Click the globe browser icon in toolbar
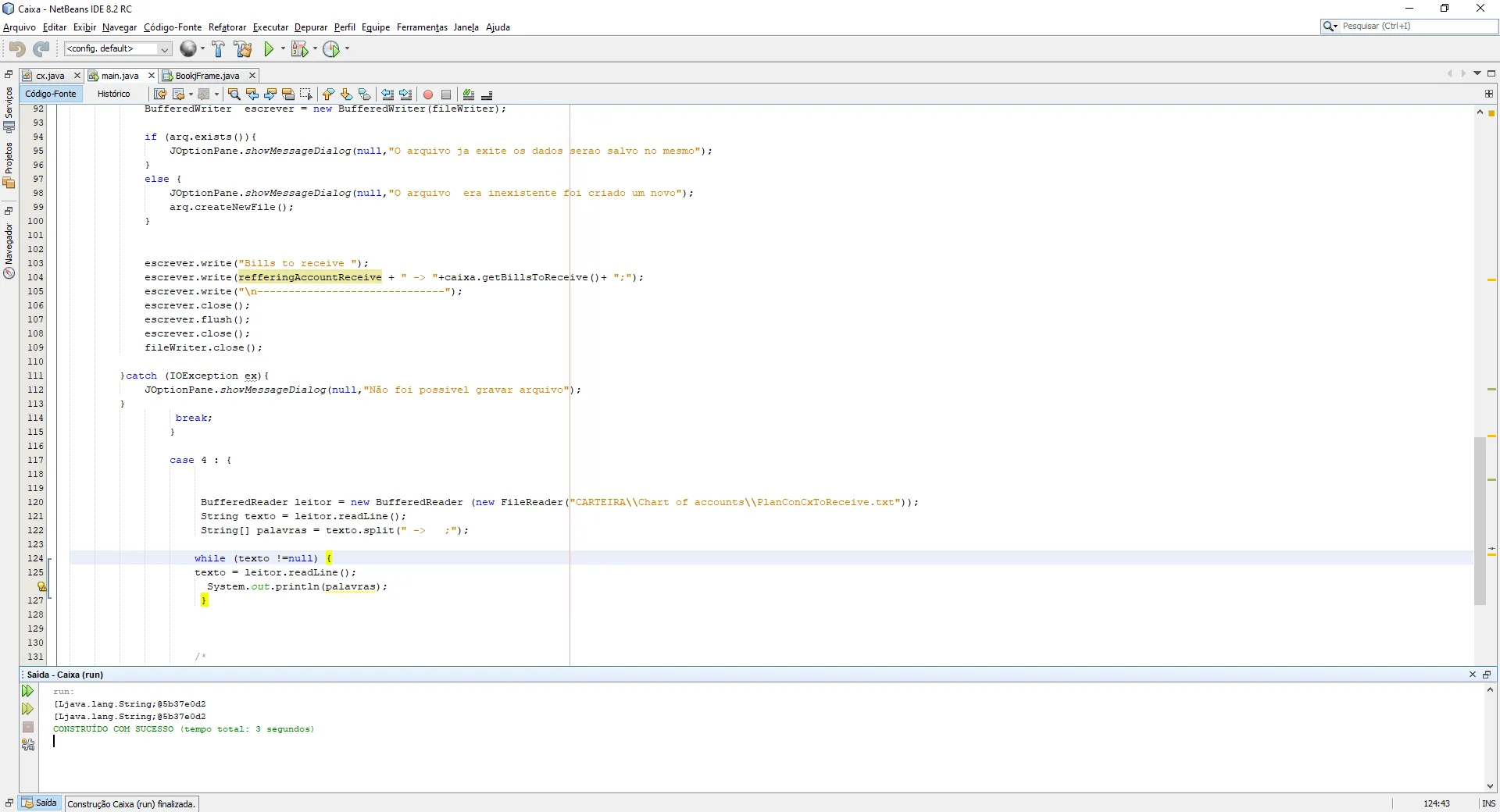The height and width of the screenshot is (812, 1500). (x=188, y=48)
